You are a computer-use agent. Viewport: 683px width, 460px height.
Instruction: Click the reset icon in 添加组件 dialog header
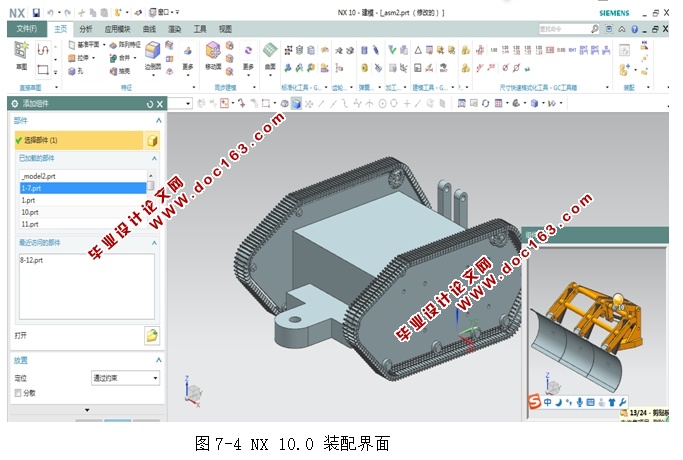tap(149, 104)
